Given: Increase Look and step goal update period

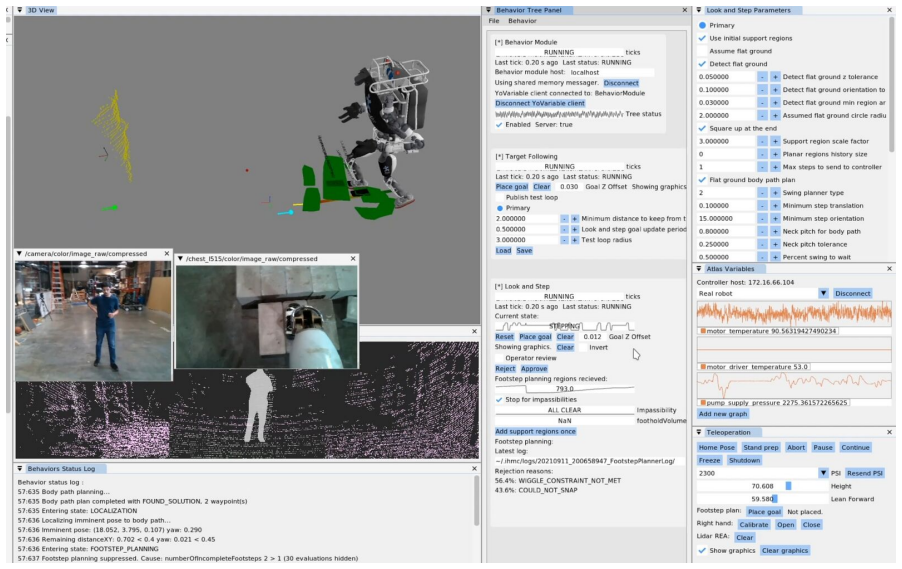Looking at the screenshot, I should [x=574, y=230].
